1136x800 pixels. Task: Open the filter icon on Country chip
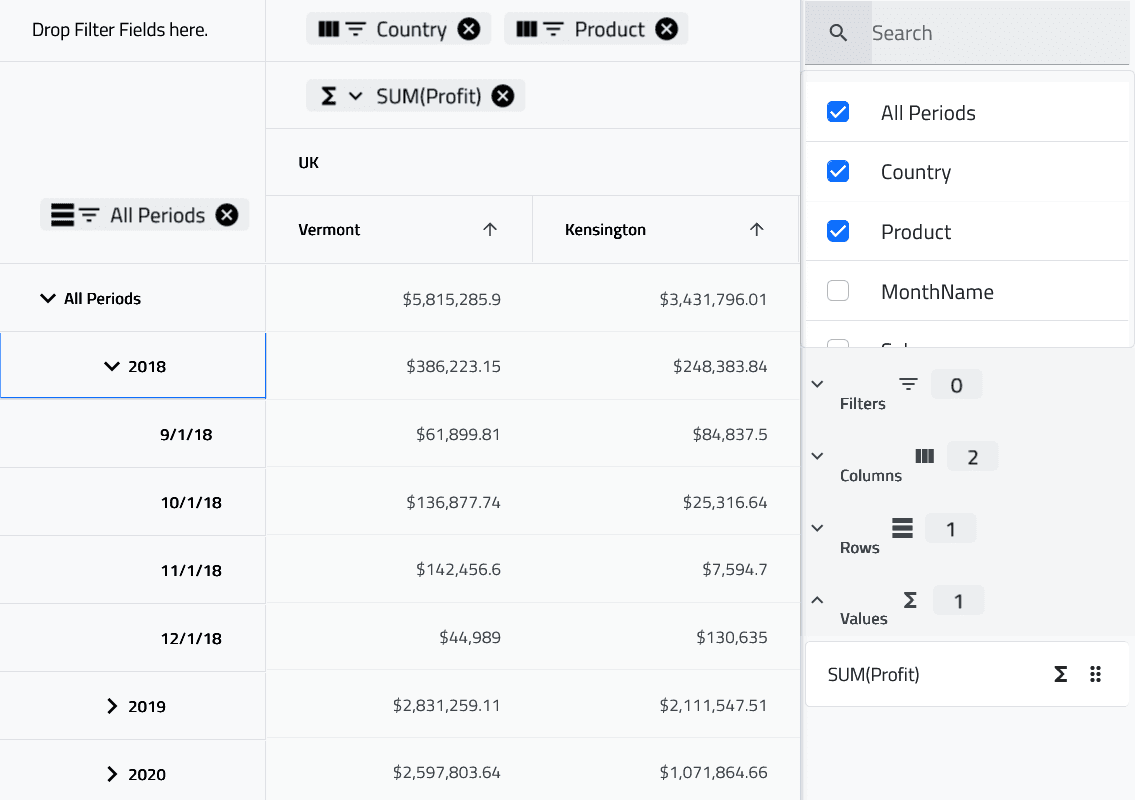[356, 29]
